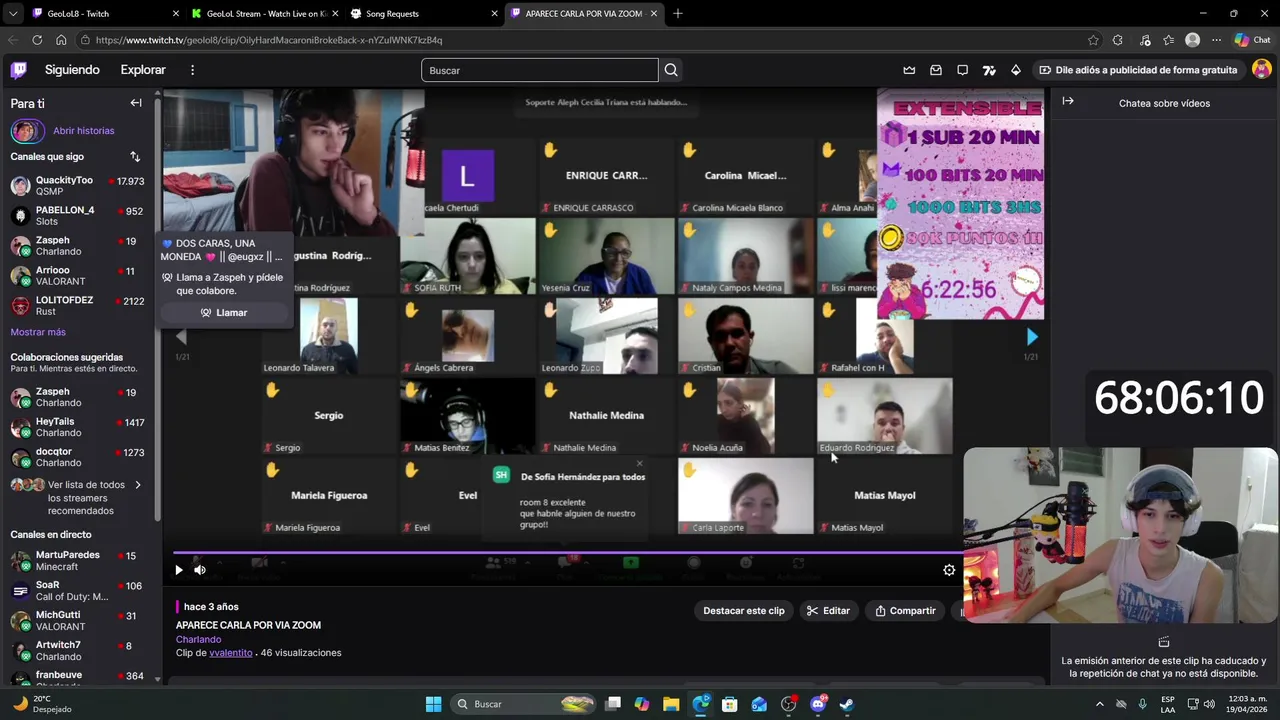The width and height of the screenshot is (1280, 720).
Task: Play the clip video
Action: (179, 570)
